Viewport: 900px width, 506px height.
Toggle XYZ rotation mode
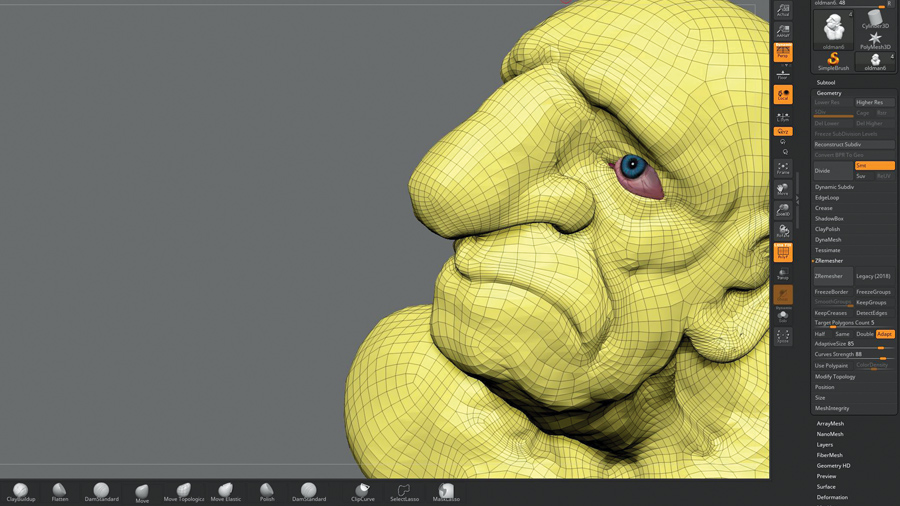point(783,131)
